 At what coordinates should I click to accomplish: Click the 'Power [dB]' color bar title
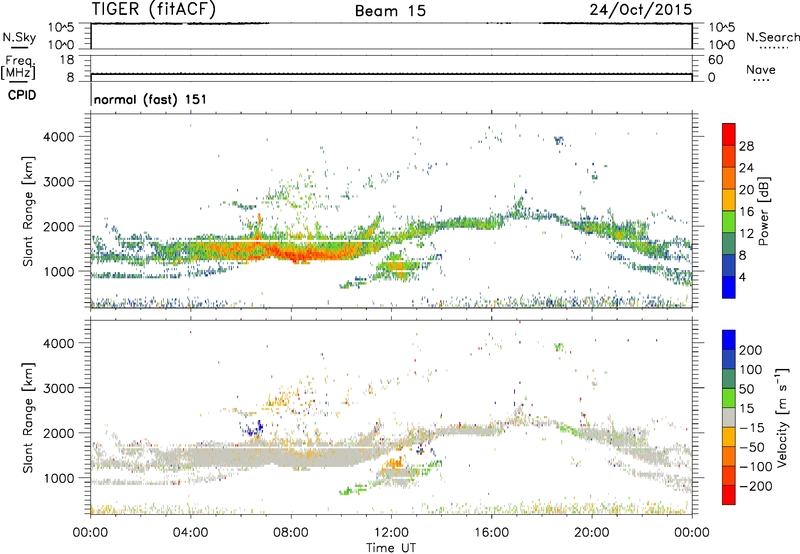[x=763, y=211]
